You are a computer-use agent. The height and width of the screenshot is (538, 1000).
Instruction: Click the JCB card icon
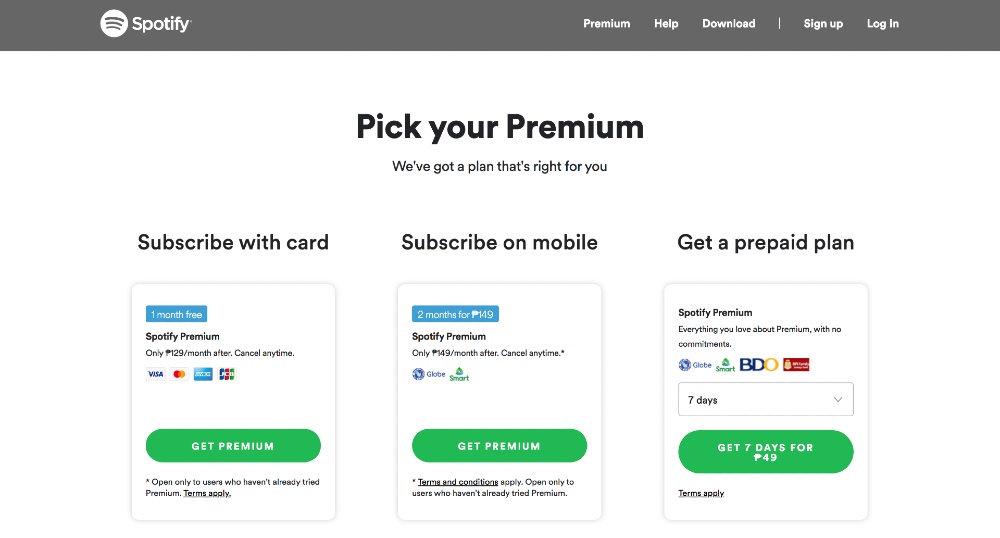pos(227,374)
